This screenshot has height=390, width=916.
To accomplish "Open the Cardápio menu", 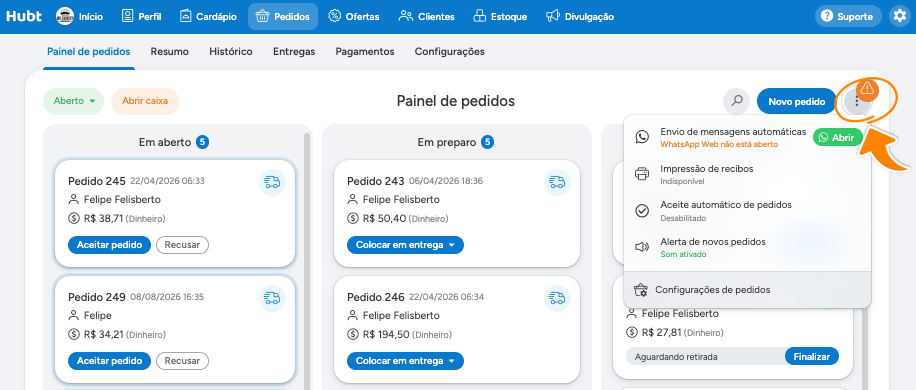I will pos(208,16).
